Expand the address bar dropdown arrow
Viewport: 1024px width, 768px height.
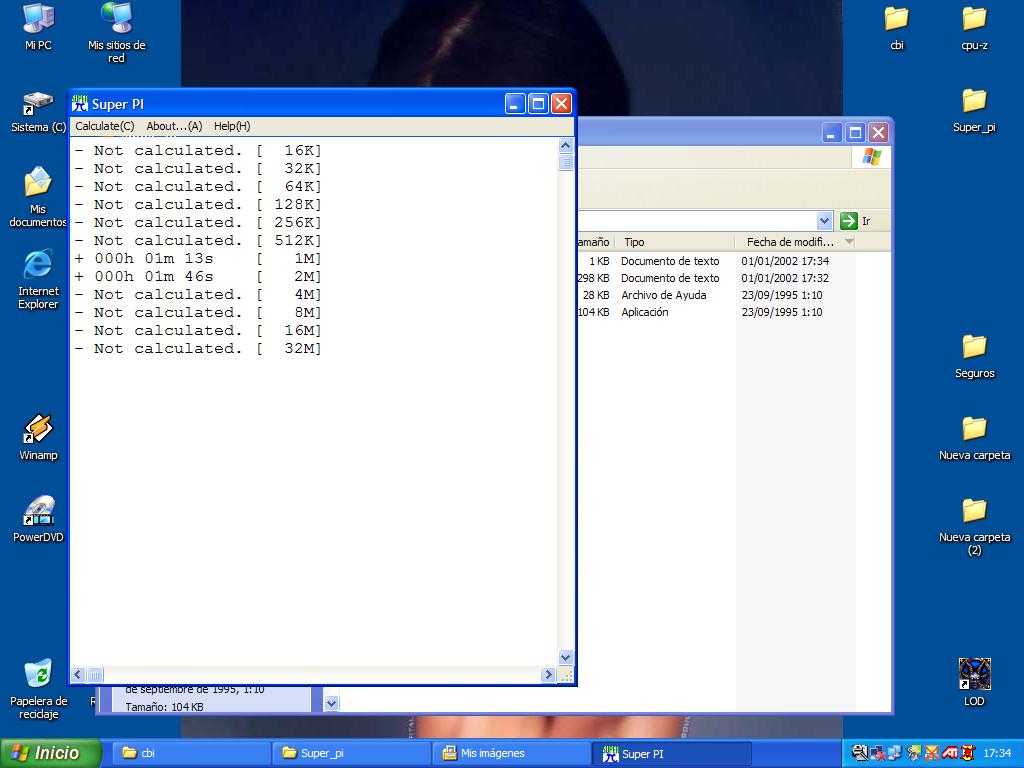(824, 221)
